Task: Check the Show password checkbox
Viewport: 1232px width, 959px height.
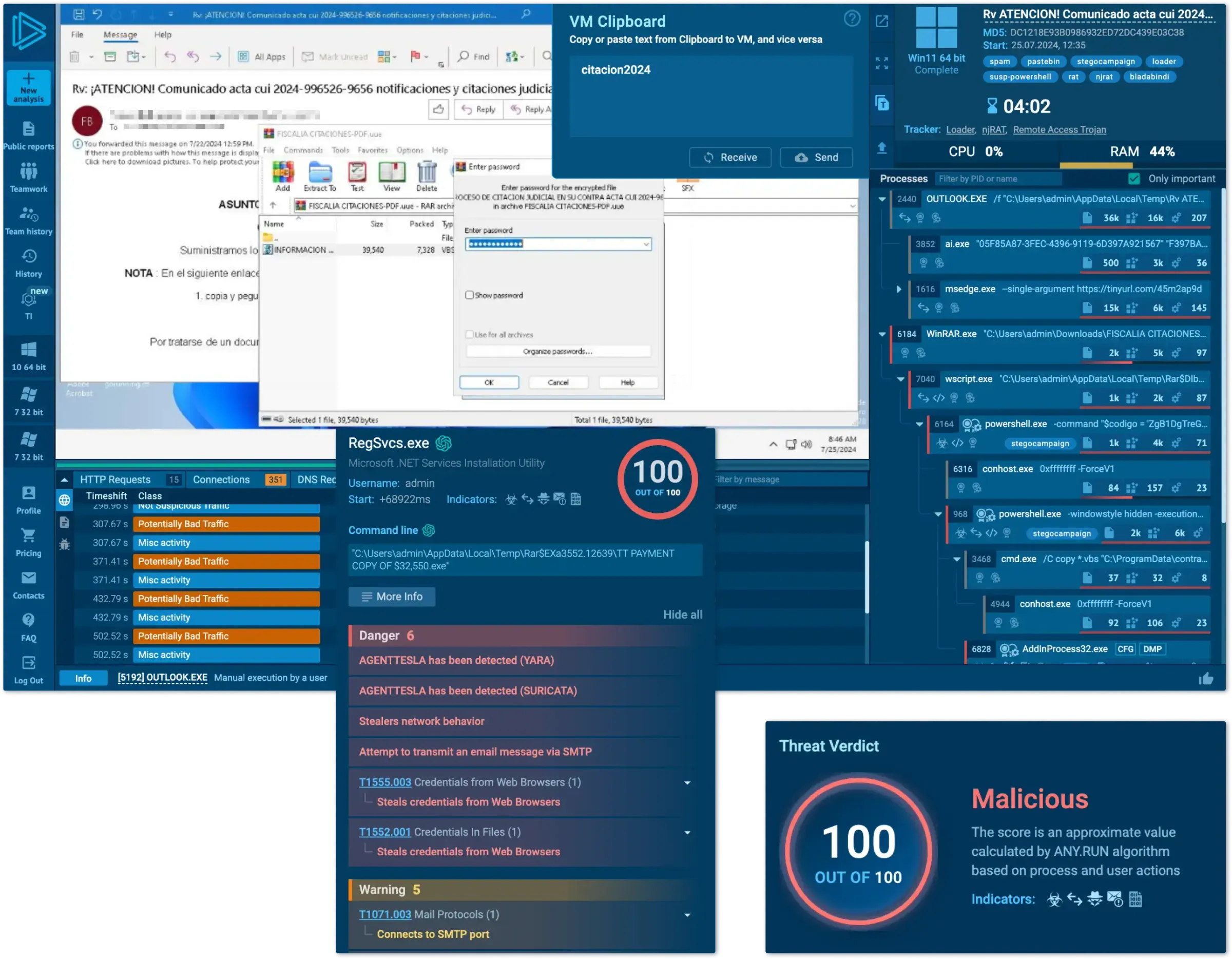Action: tap(469, 295)
